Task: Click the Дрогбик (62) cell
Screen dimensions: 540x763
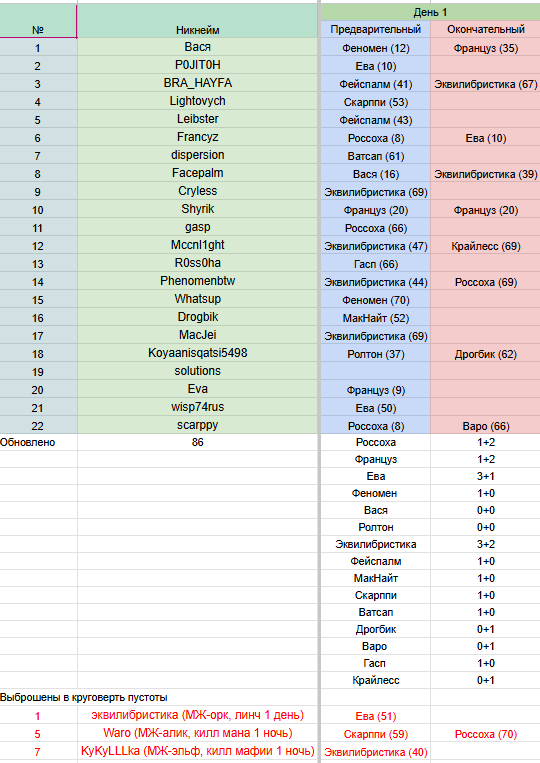Action: (486, 354)
